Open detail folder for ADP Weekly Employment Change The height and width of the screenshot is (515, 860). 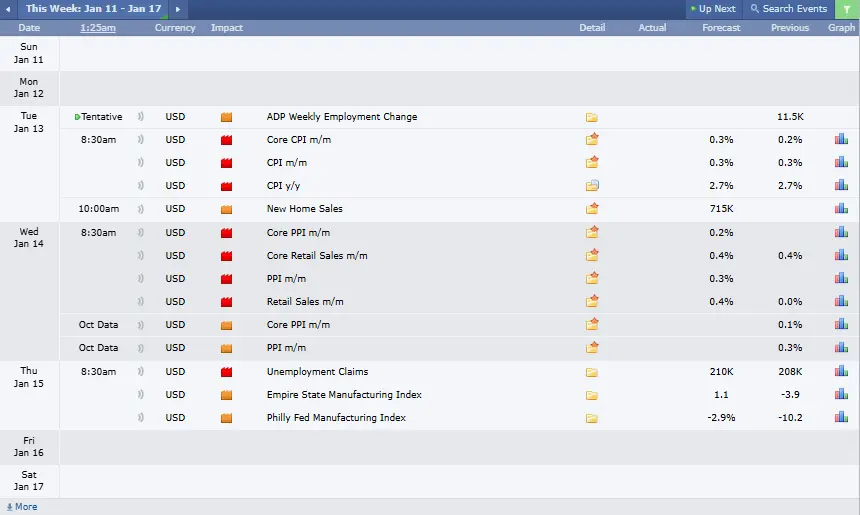pos(592,117)
